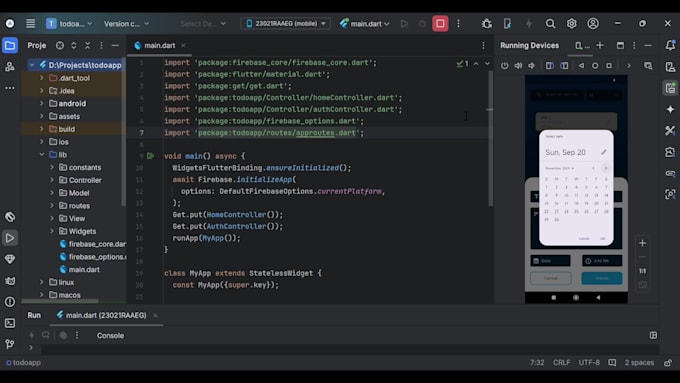Click the device Back triangle button
680x383 pixels.
[581, 65]
